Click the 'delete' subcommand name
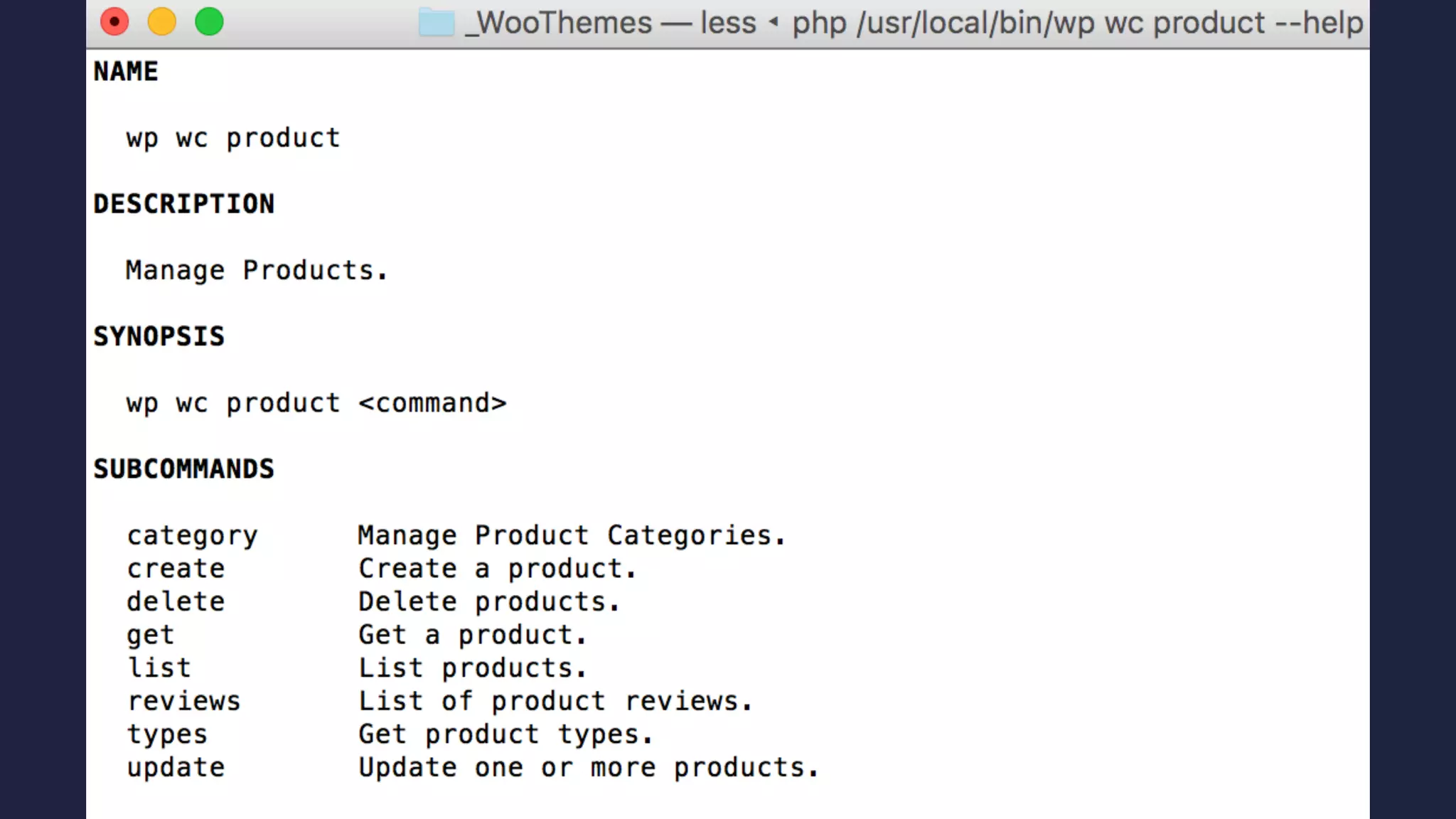This screenshot has width=1456, height=819. [x=176, y=602]
